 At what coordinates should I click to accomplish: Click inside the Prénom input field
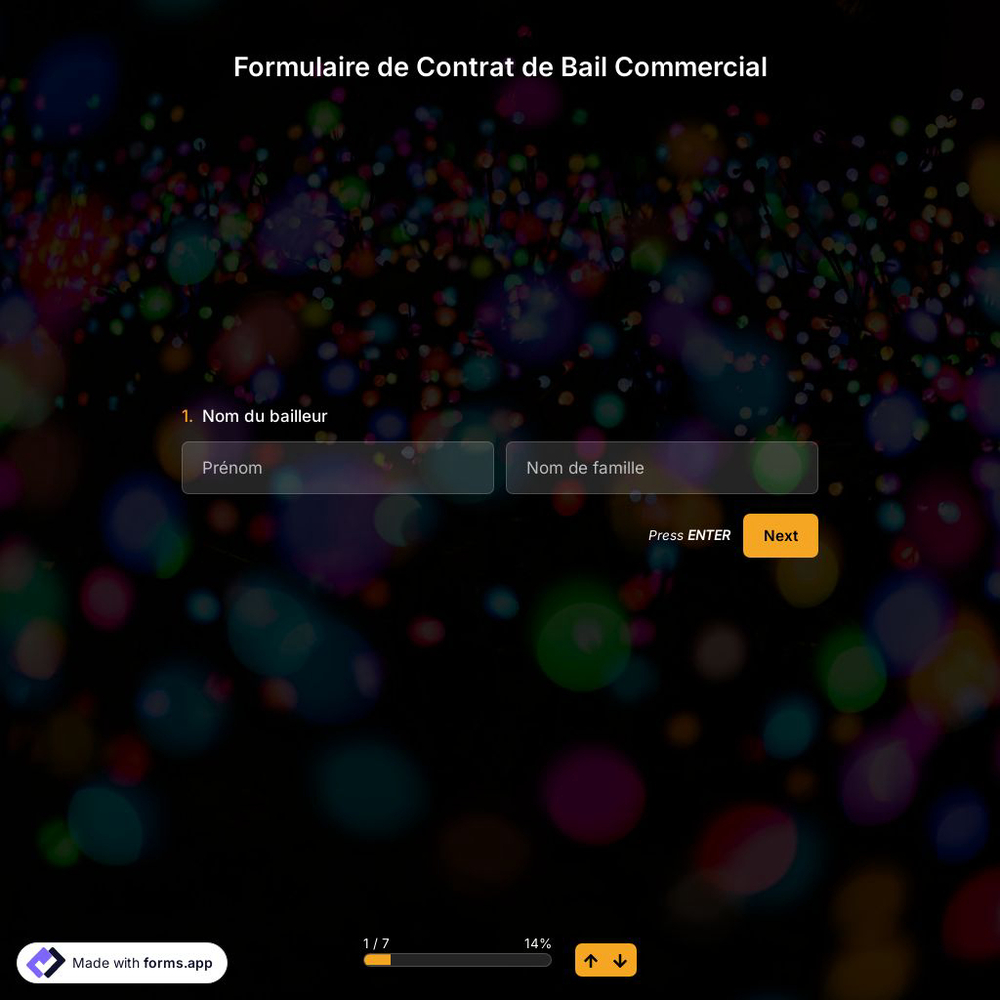tap(337, 467)
